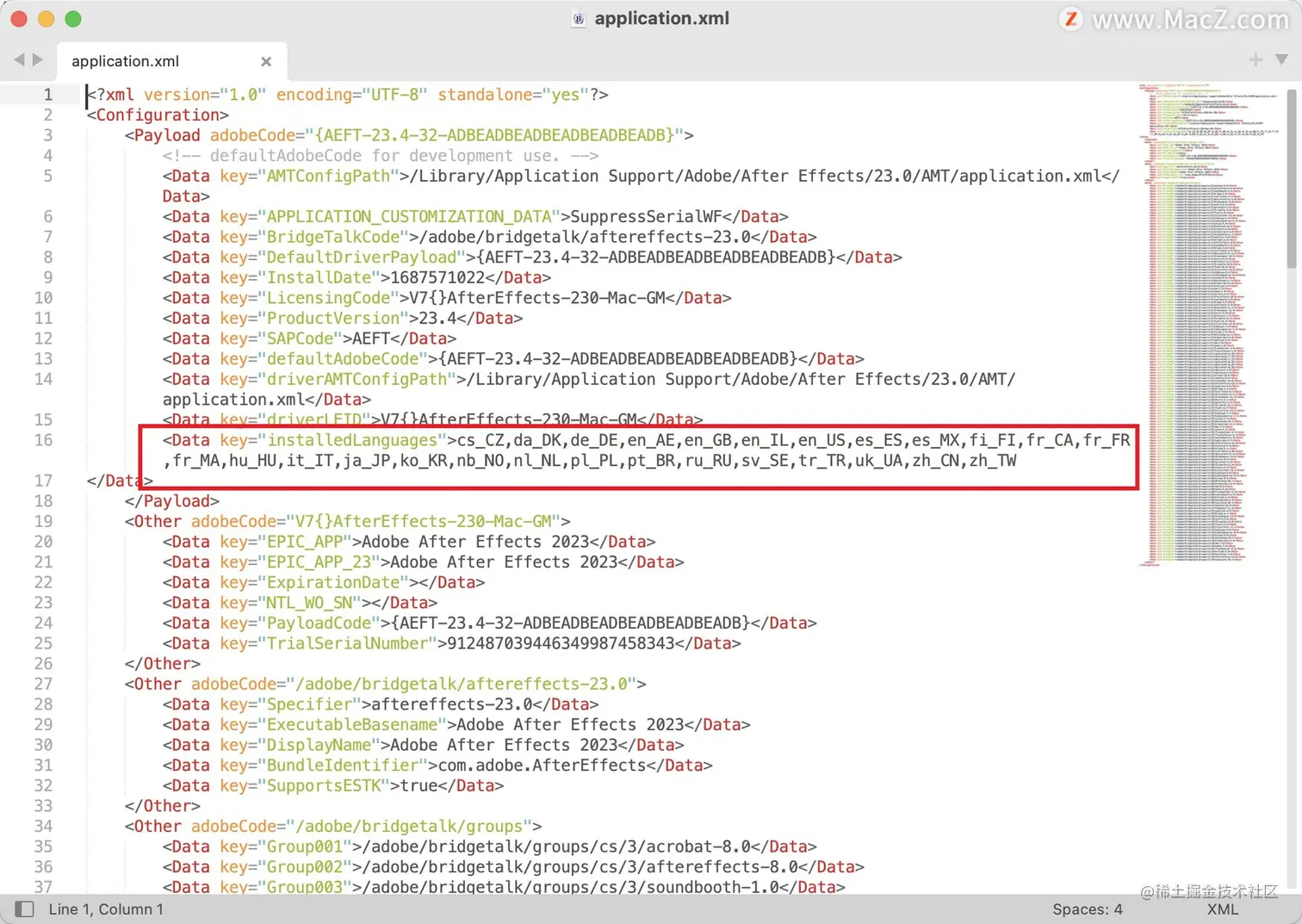1302x924 pixels.
Task: Click line number 34 in the gutter
Action: pyautogui.click(x=43, y=826)
